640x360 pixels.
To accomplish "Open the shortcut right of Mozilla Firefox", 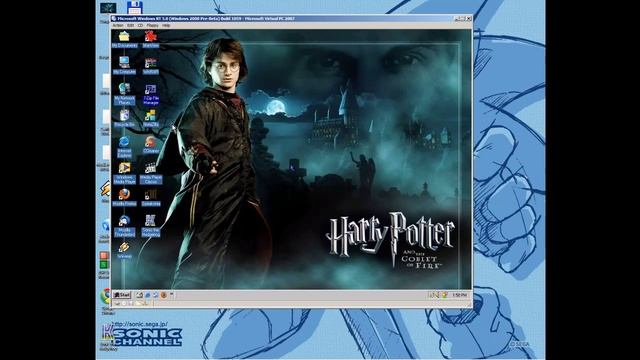I will point(151,197).
